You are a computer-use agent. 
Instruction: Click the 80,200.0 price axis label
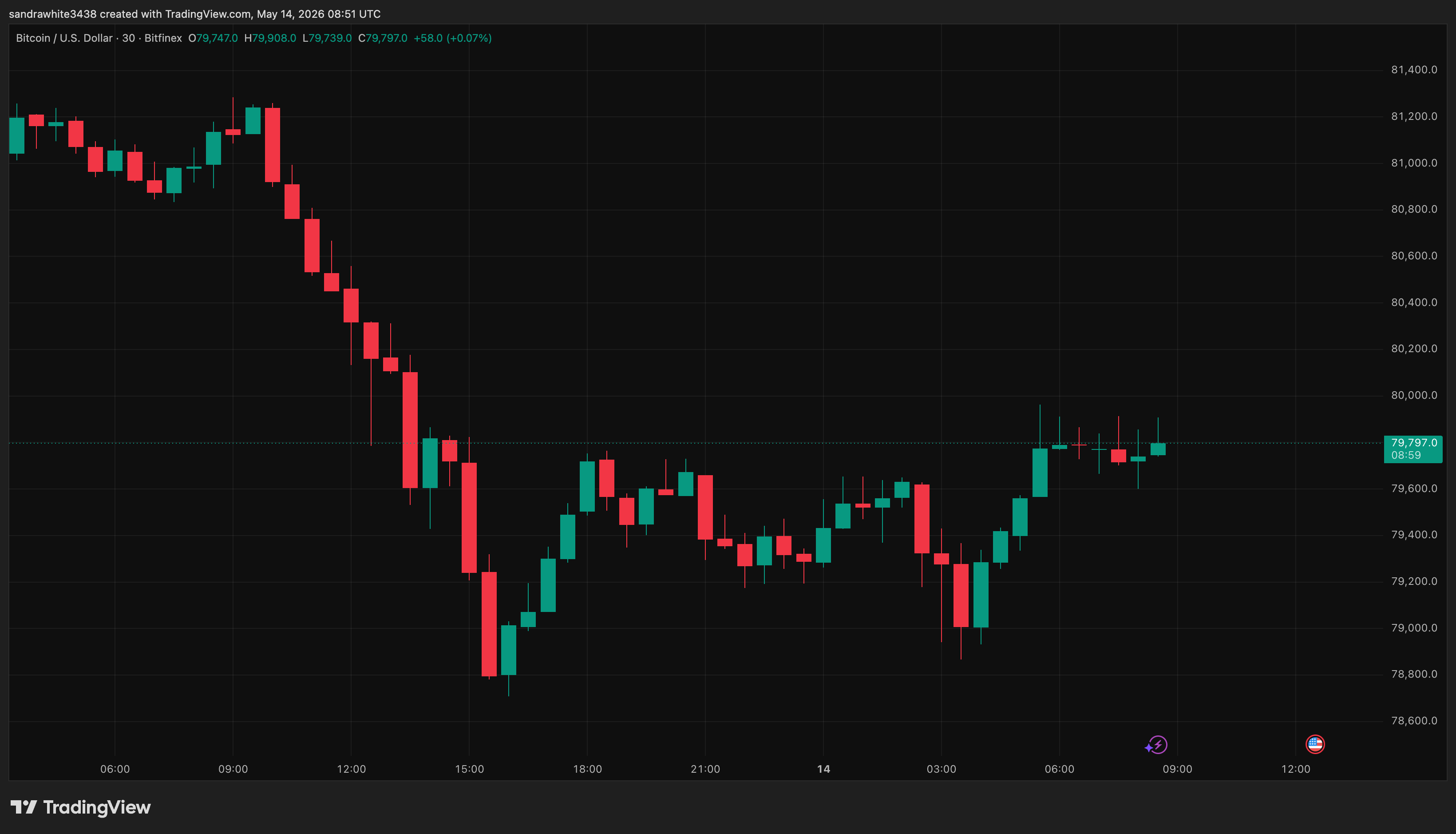1414,349
